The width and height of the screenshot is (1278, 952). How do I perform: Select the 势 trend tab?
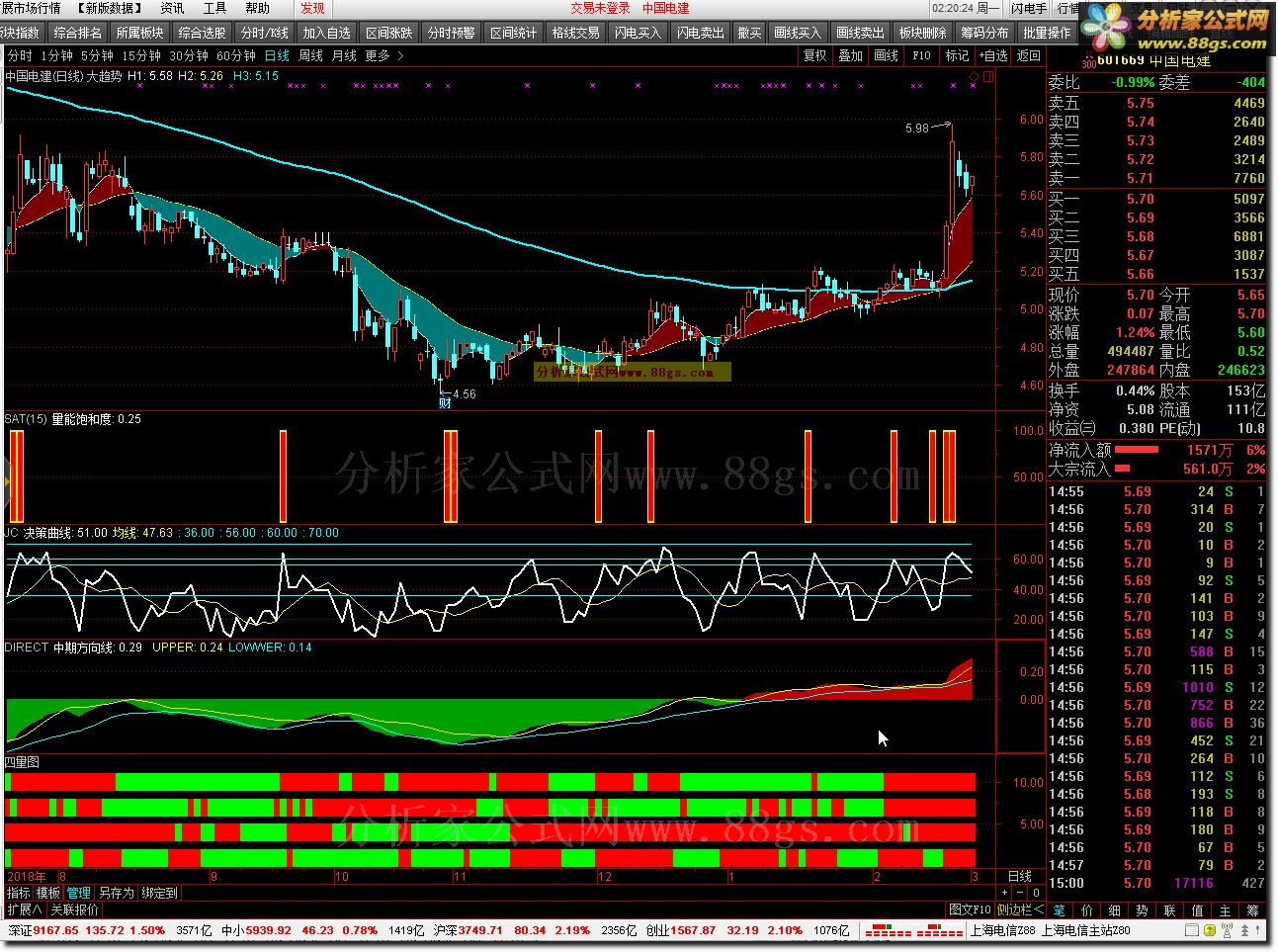pos(1143,909)
